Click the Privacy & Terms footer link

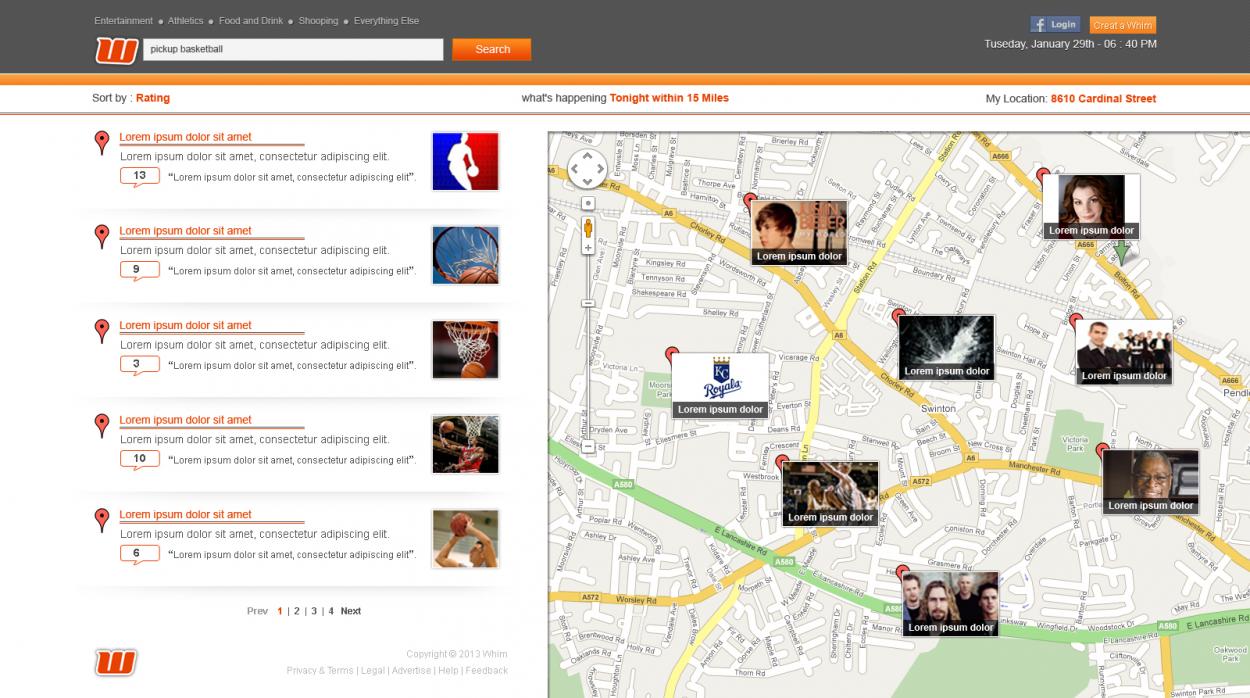pyautogui.click(x=319, y=670)
